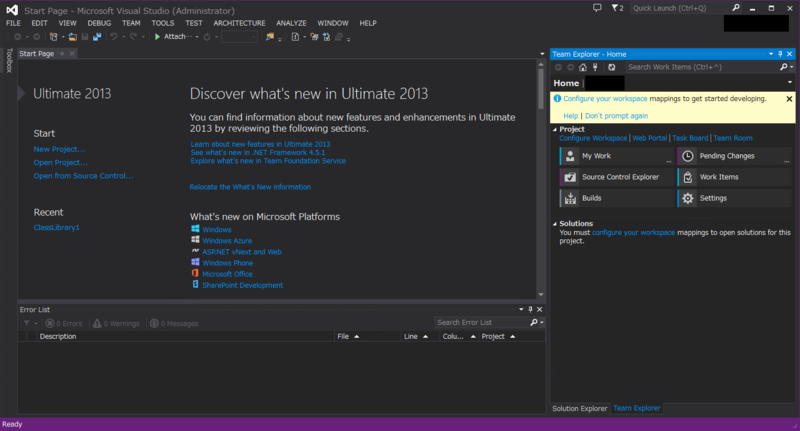Toggle the 0 Errors filter button

(x=64, y=323)
